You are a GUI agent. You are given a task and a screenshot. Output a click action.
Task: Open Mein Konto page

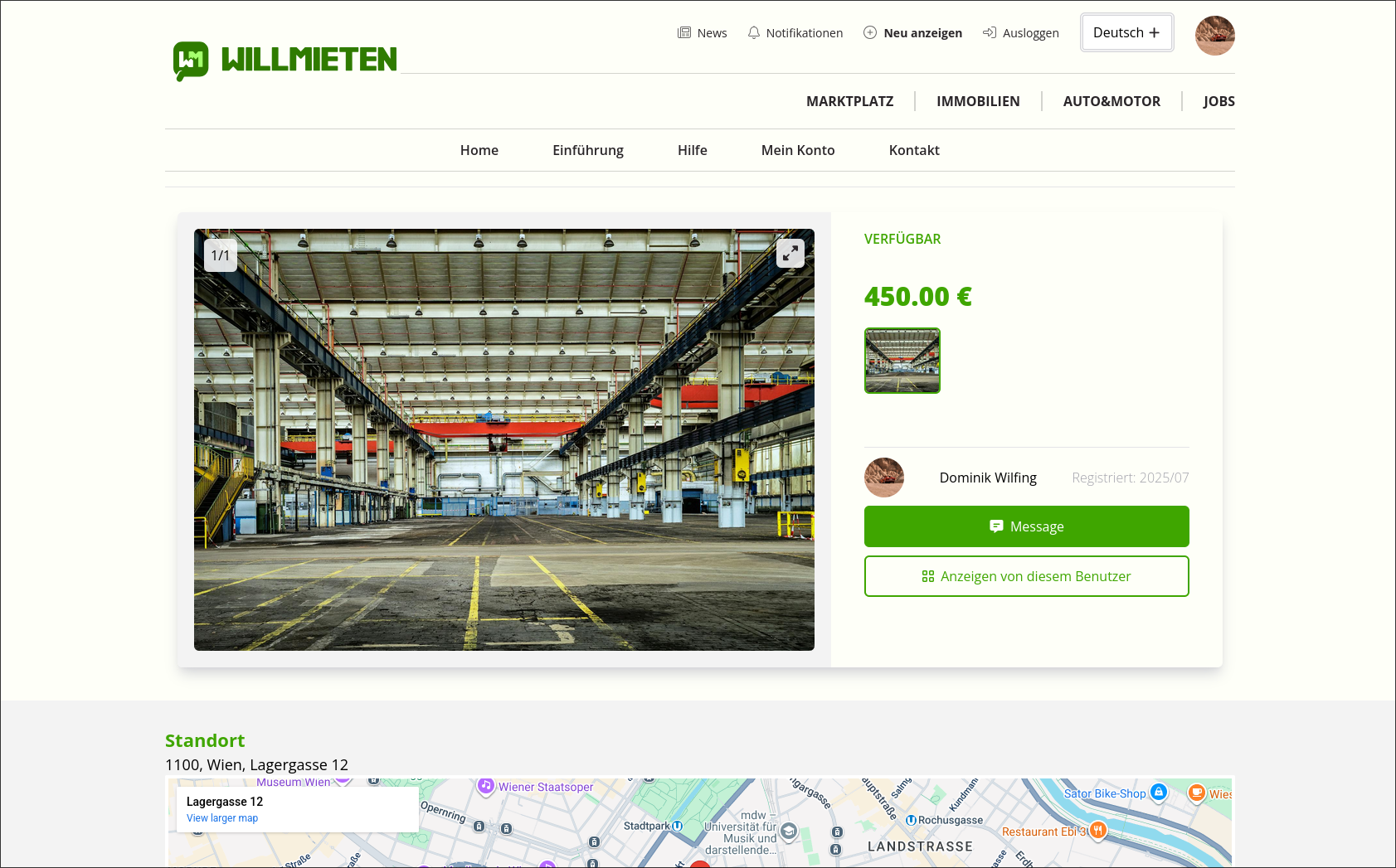tap(797, 150)
